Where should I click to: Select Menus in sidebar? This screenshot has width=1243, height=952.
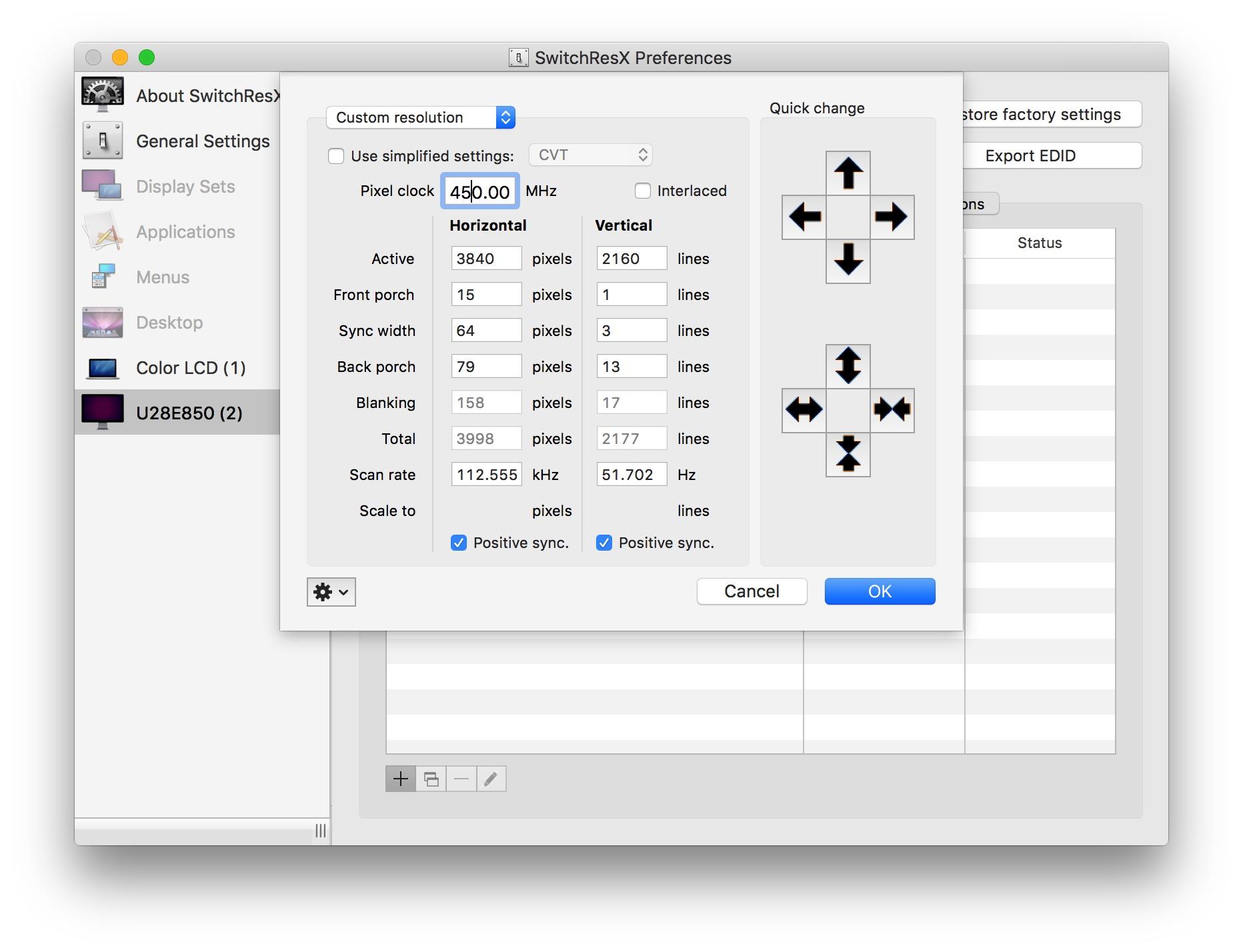point(177,277)
